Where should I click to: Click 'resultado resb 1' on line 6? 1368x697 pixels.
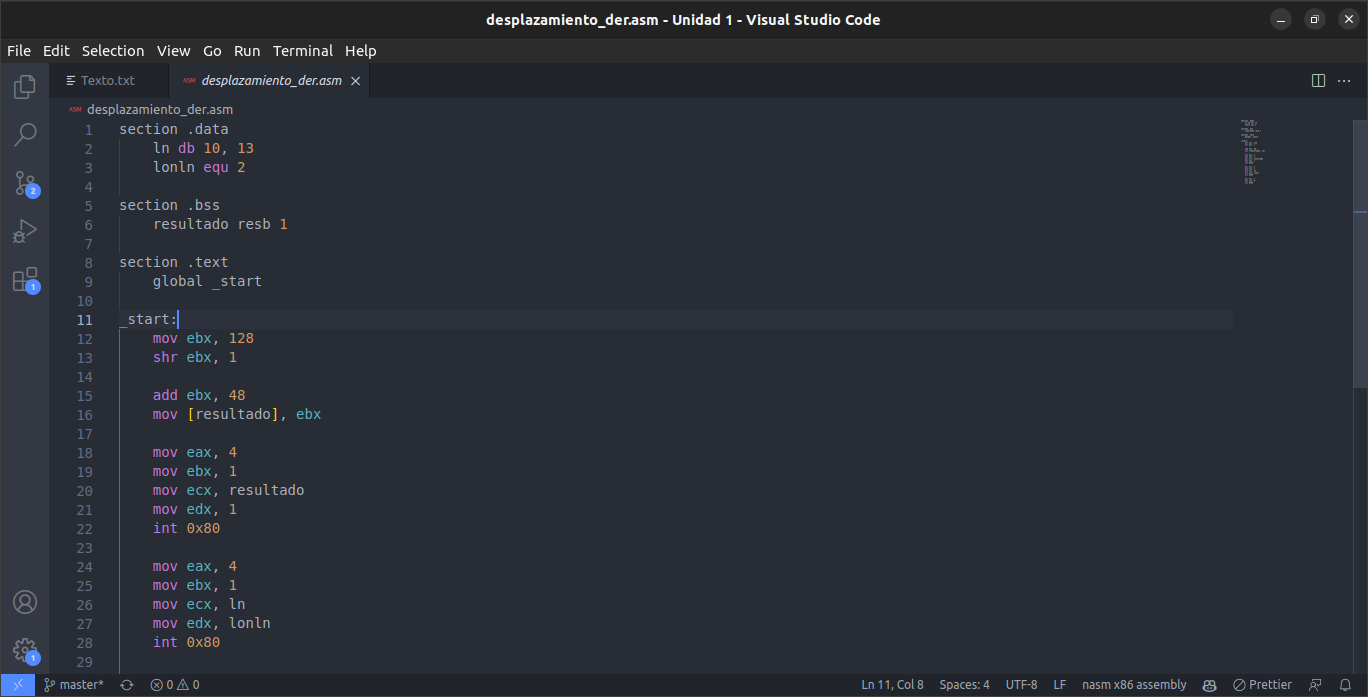[x=220, y=224]
